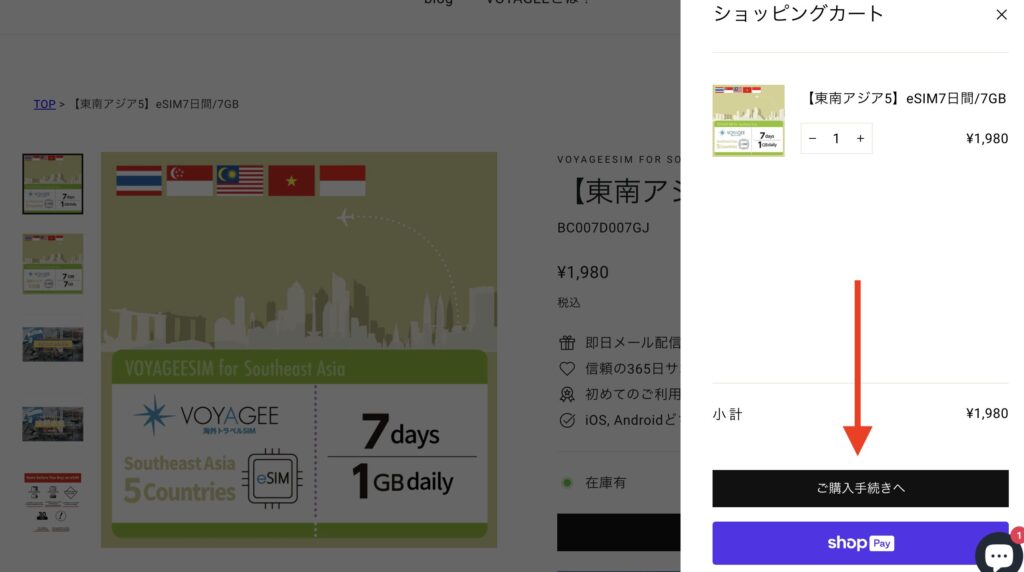This screenshot has height=572, width=1024.
Task: Click the cart line price ¥1,980
Action: point(987,138)
